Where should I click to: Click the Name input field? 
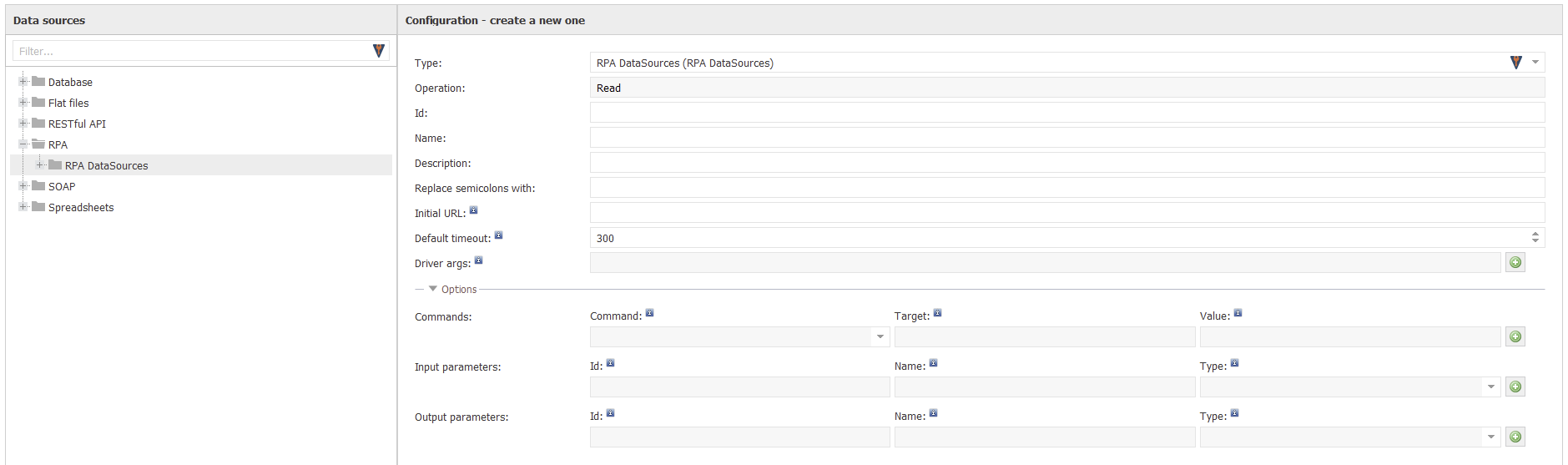pos(1067,138)
